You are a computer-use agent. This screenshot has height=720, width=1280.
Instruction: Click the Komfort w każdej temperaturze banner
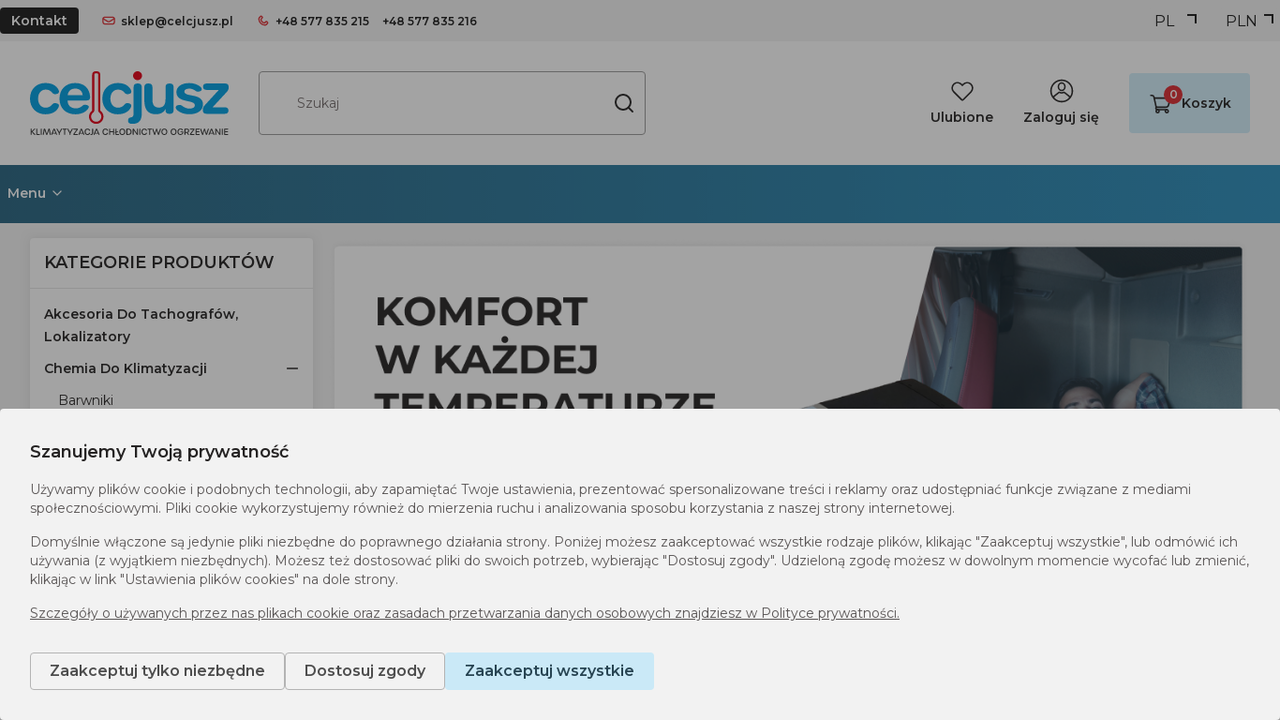coord(788,328)
